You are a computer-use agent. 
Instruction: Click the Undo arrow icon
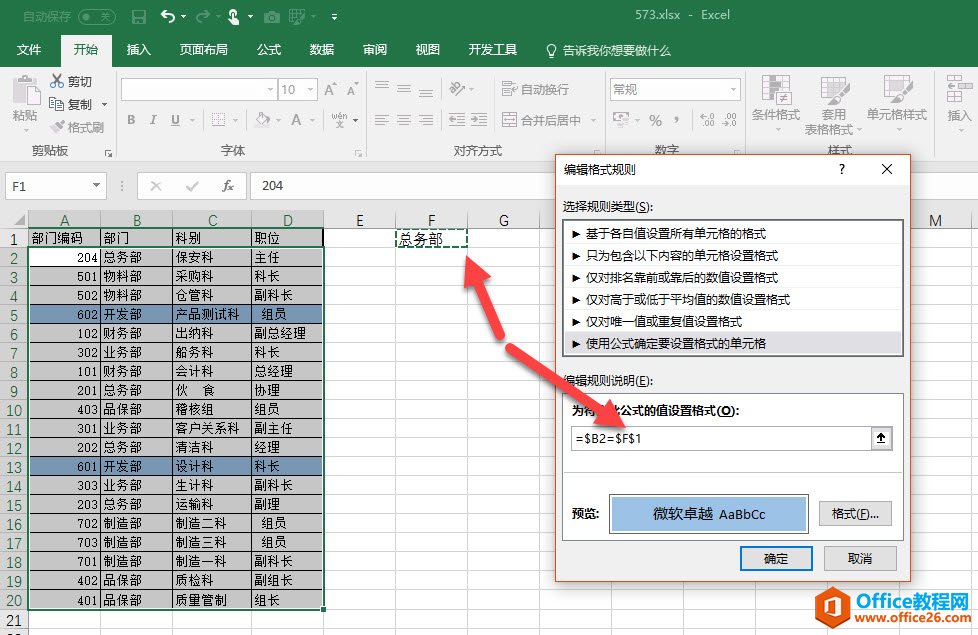click(x=167, y=17)
